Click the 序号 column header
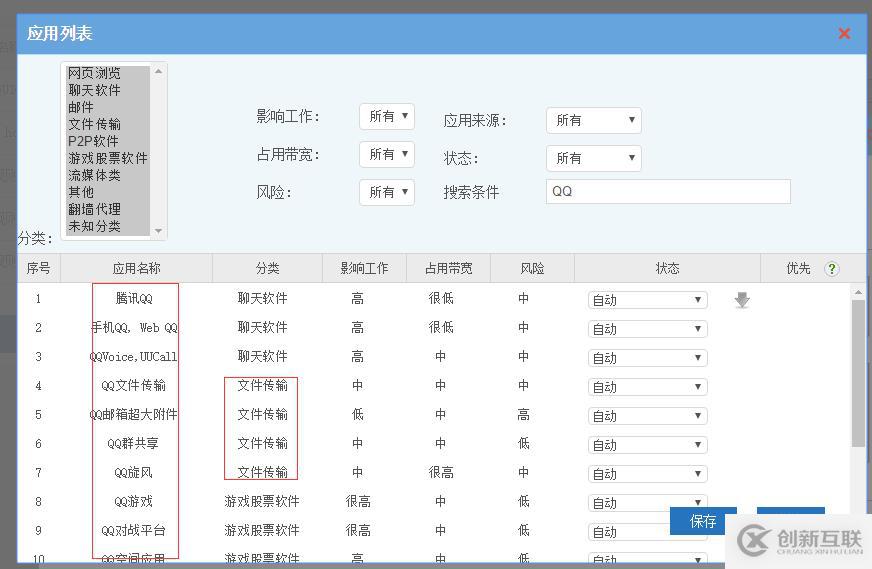 click(x=38, y=268)
